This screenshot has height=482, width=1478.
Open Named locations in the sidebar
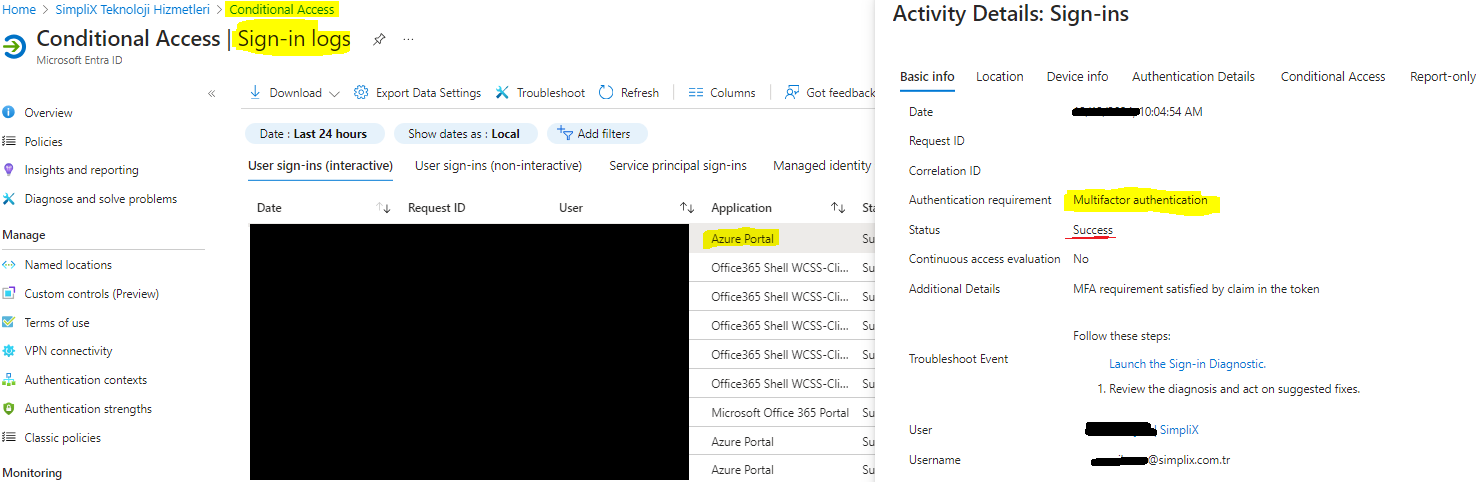[x=68, y=265]
